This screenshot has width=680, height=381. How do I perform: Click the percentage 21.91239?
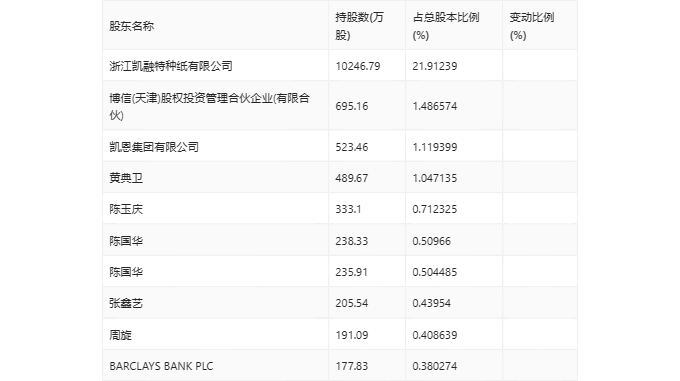[435, 66]
